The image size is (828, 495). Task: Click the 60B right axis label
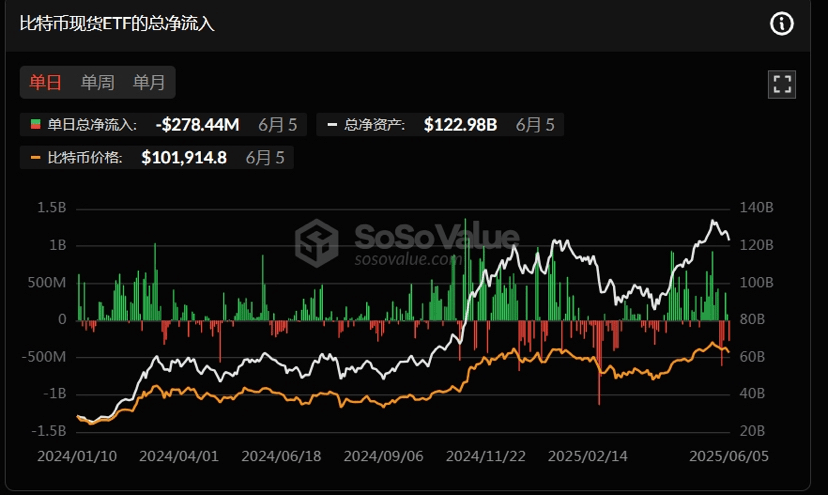tap(752, 357)
